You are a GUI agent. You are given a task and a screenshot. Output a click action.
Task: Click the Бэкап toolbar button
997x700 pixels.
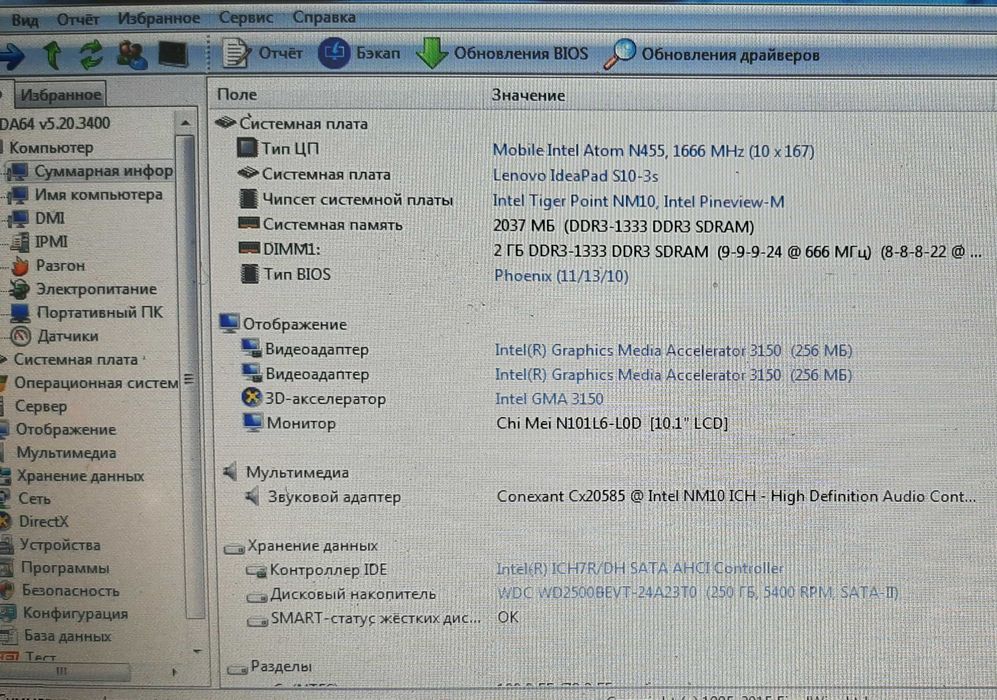(x=359, y=53)
